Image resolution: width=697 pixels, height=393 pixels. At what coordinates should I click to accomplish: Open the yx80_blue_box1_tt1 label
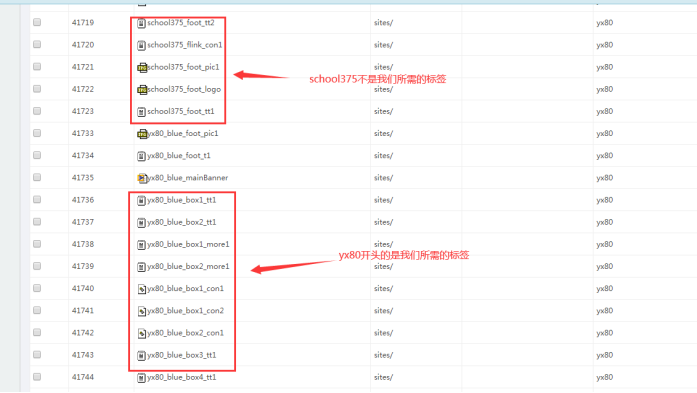pyautogui.click(x=181, y=200)
